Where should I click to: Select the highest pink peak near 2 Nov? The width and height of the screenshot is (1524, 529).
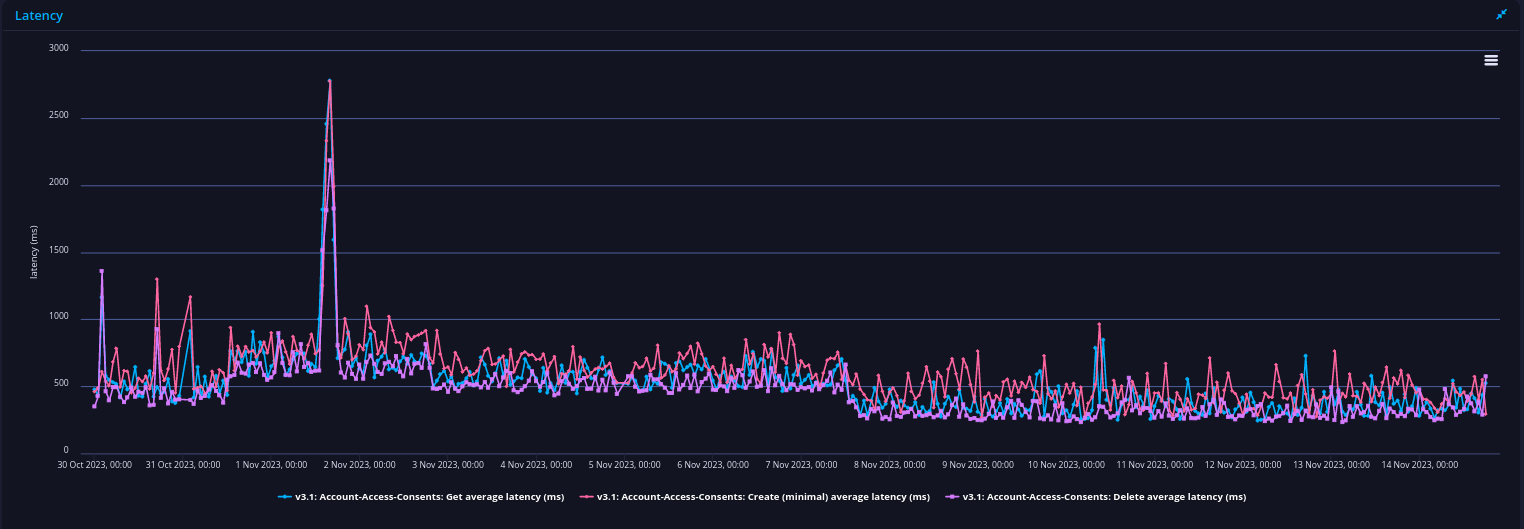(329, 81)
